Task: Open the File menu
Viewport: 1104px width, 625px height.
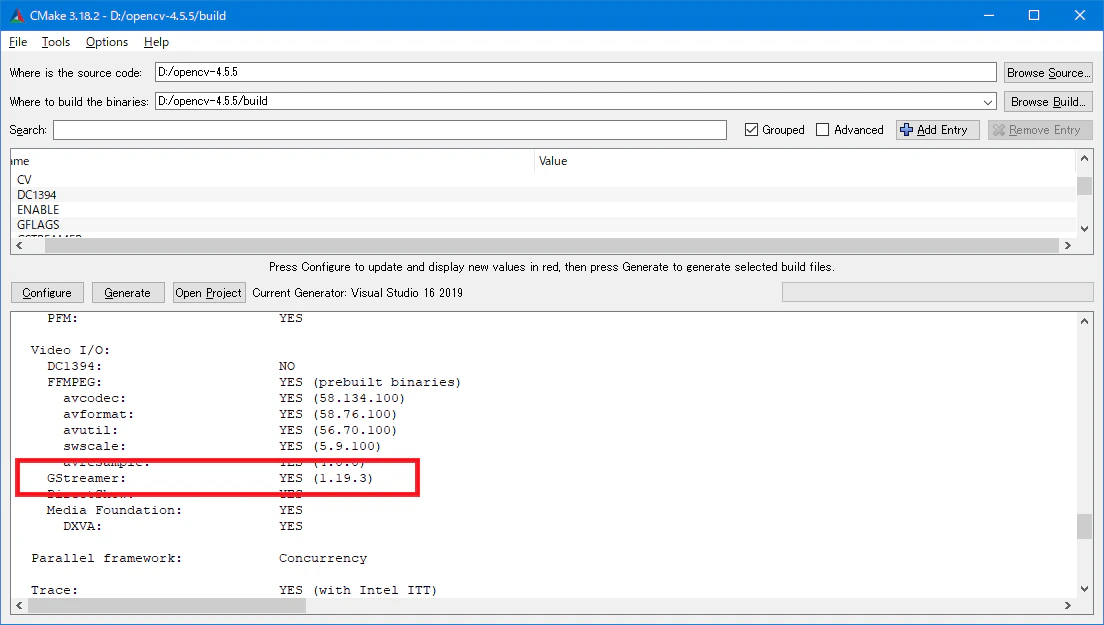Action: point(18,42)
